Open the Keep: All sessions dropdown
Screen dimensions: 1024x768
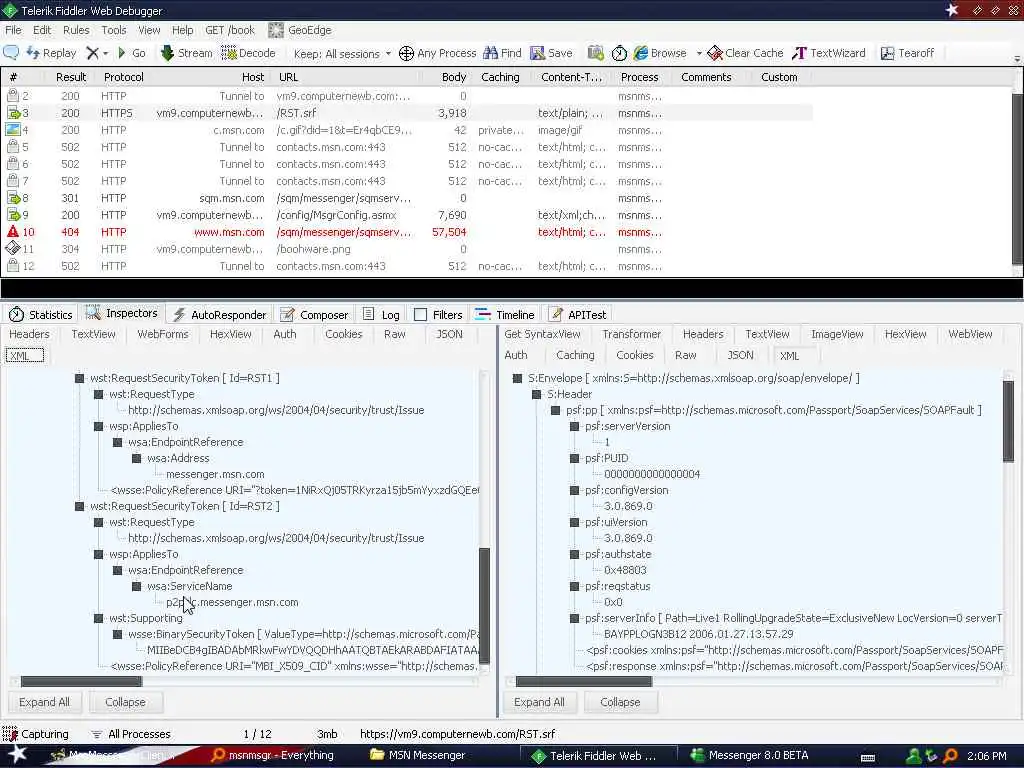342,54
